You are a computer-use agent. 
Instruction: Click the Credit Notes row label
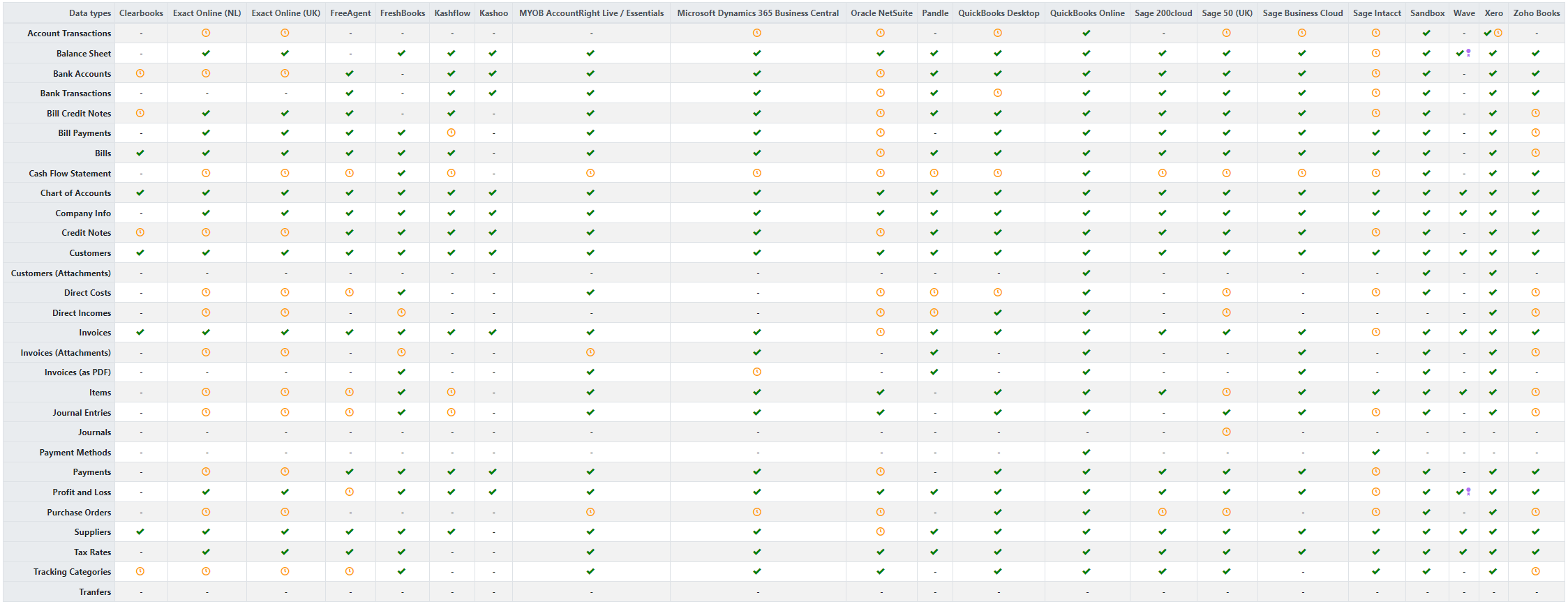coord(86,233)
